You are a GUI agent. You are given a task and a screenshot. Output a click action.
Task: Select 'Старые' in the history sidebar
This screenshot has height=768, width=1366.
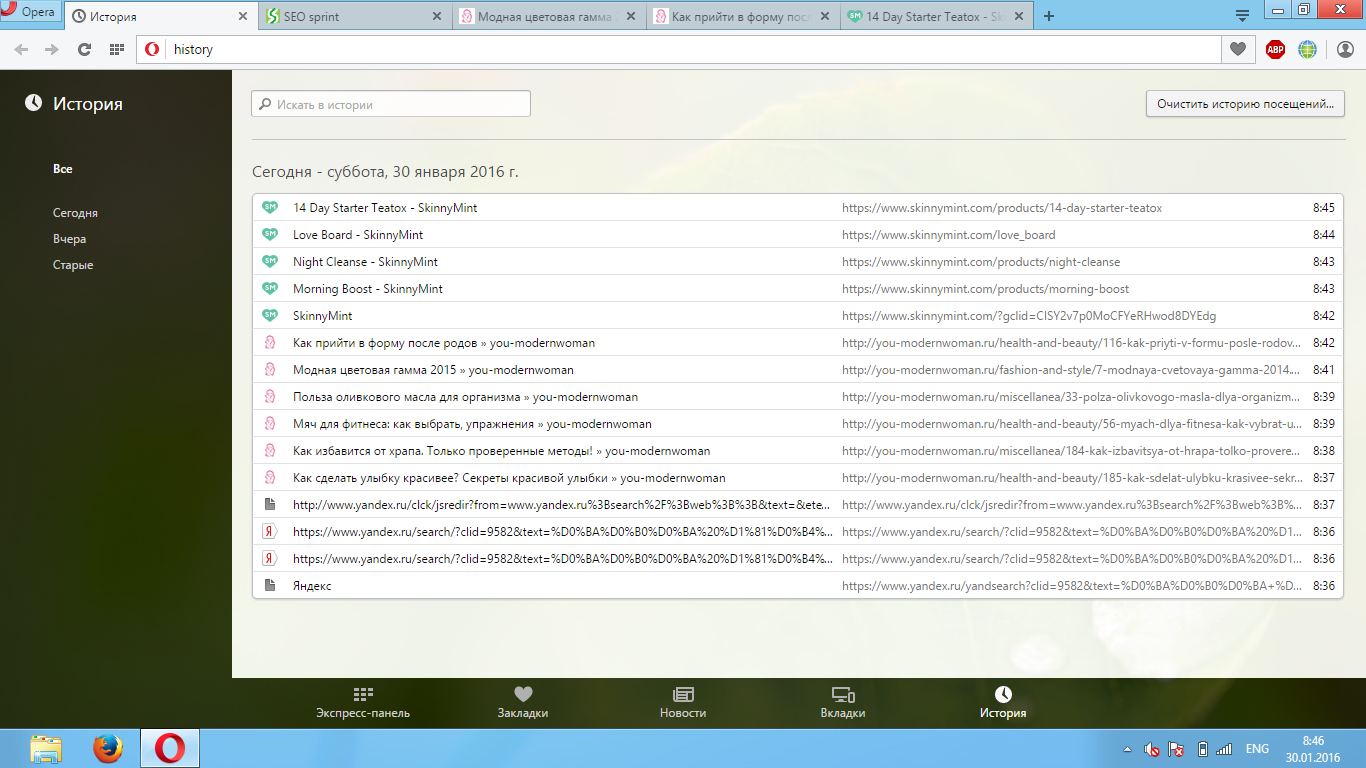click(x=73, y=265)
